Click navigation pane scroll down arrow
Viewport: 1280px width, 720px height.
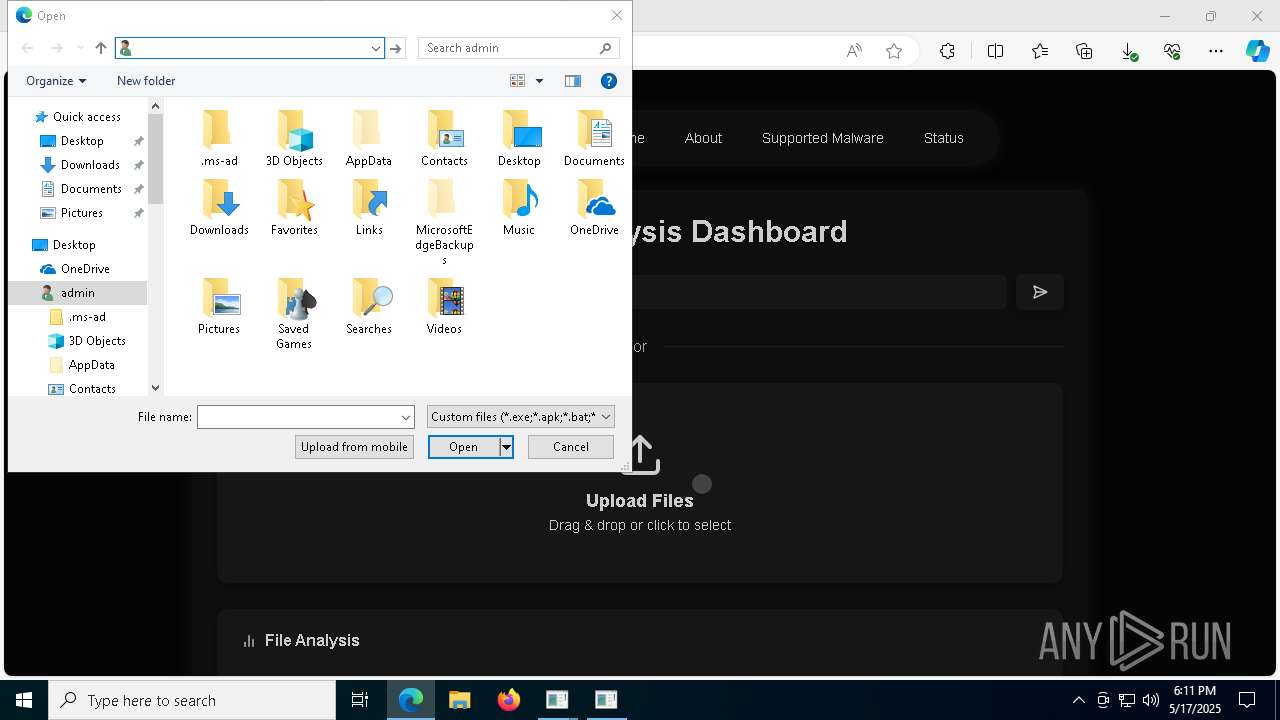pyautogui.click(x=155, y=388)
